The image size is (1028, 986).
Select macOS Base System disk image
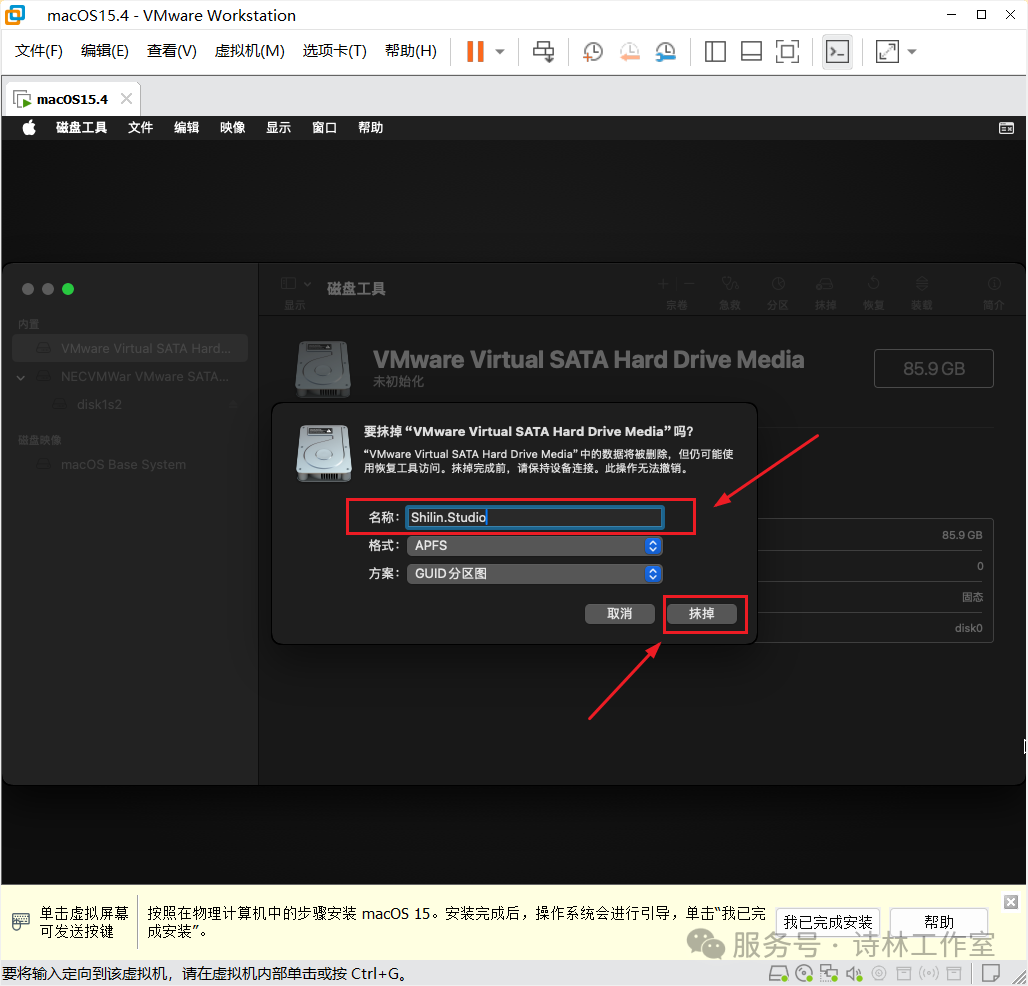click(123, 465)
